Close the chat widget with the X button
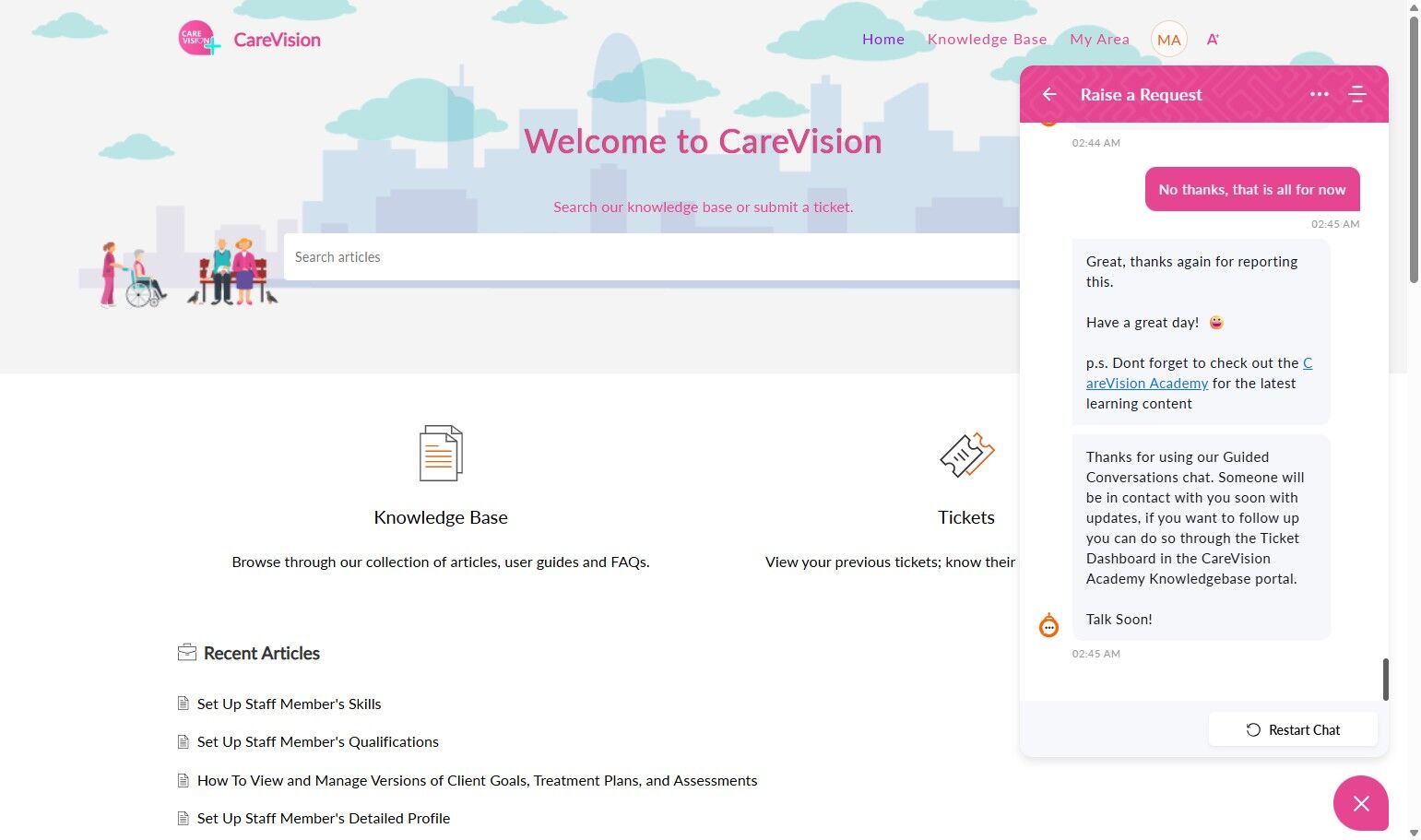This screenshot has width=1421, height=840. coord(1361,803)
